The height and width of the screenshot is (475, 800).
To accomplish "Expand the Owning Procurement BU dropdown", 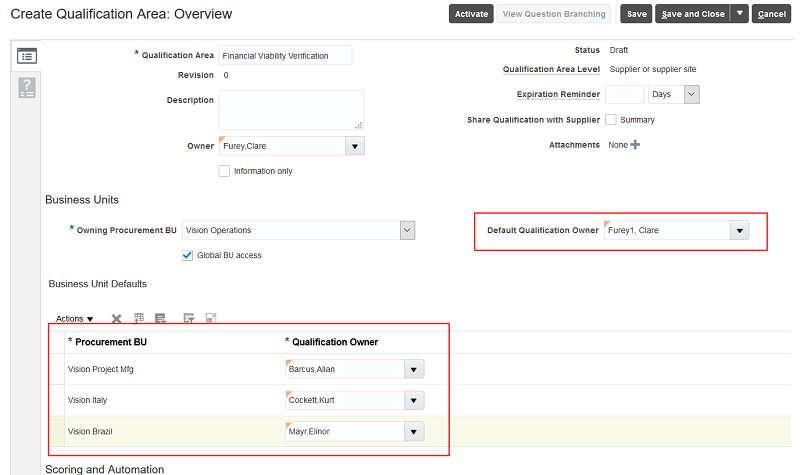I will tap(406, 230).
